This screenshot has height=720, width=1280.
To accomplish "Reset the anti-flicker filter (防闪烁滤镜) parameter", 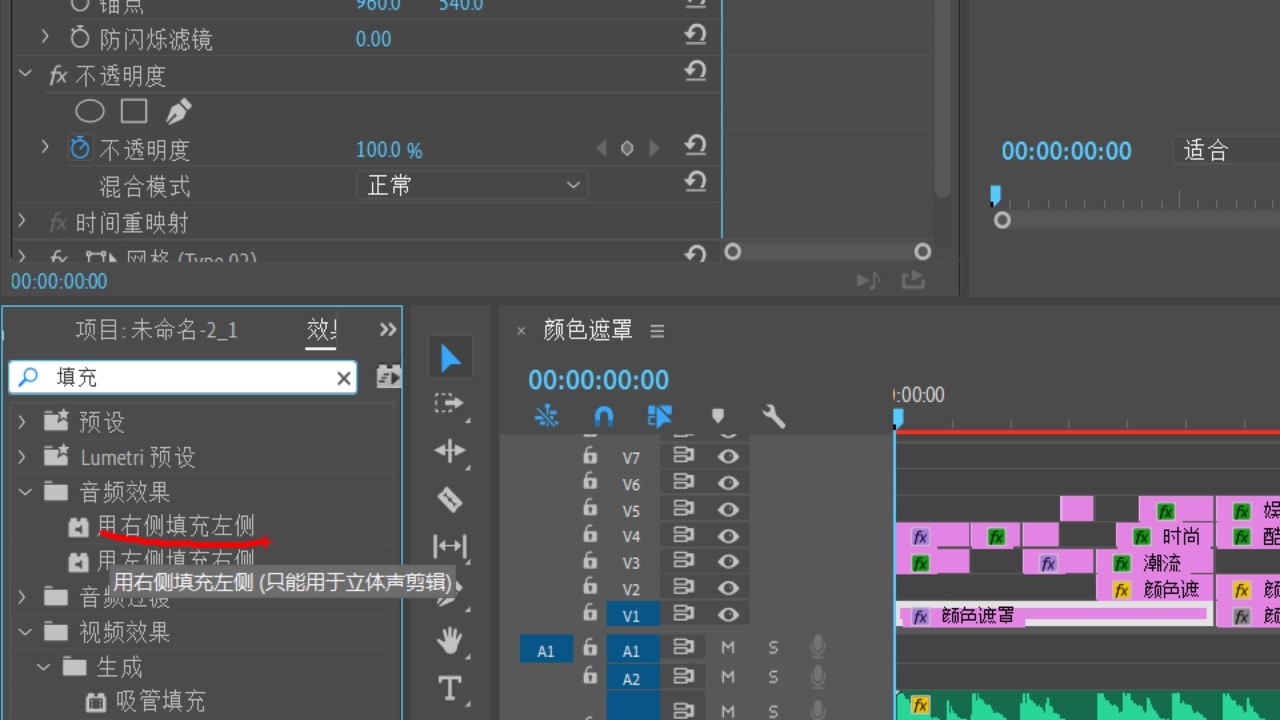I will (x=695, y=35).
